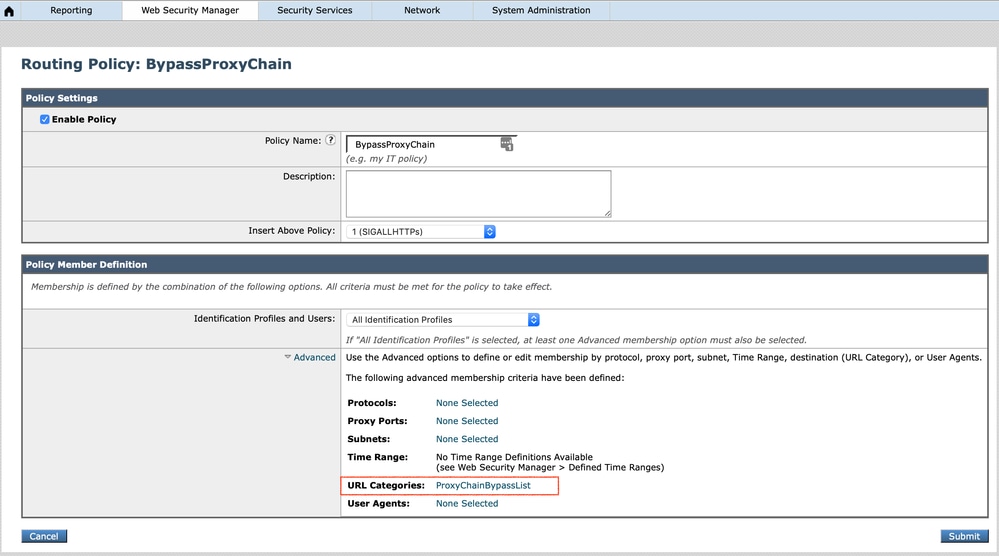Click autofill icon in Policy Name field
Image resolution: width=999 pixels, height=556 pixels.
pos(507,144)
